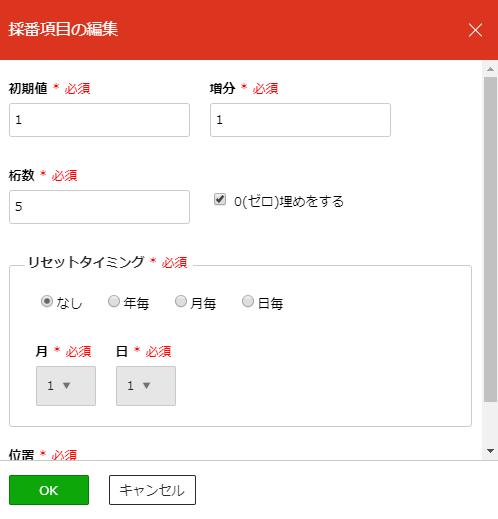Click the 日 dropdown arrow

[x=147, y=386]
